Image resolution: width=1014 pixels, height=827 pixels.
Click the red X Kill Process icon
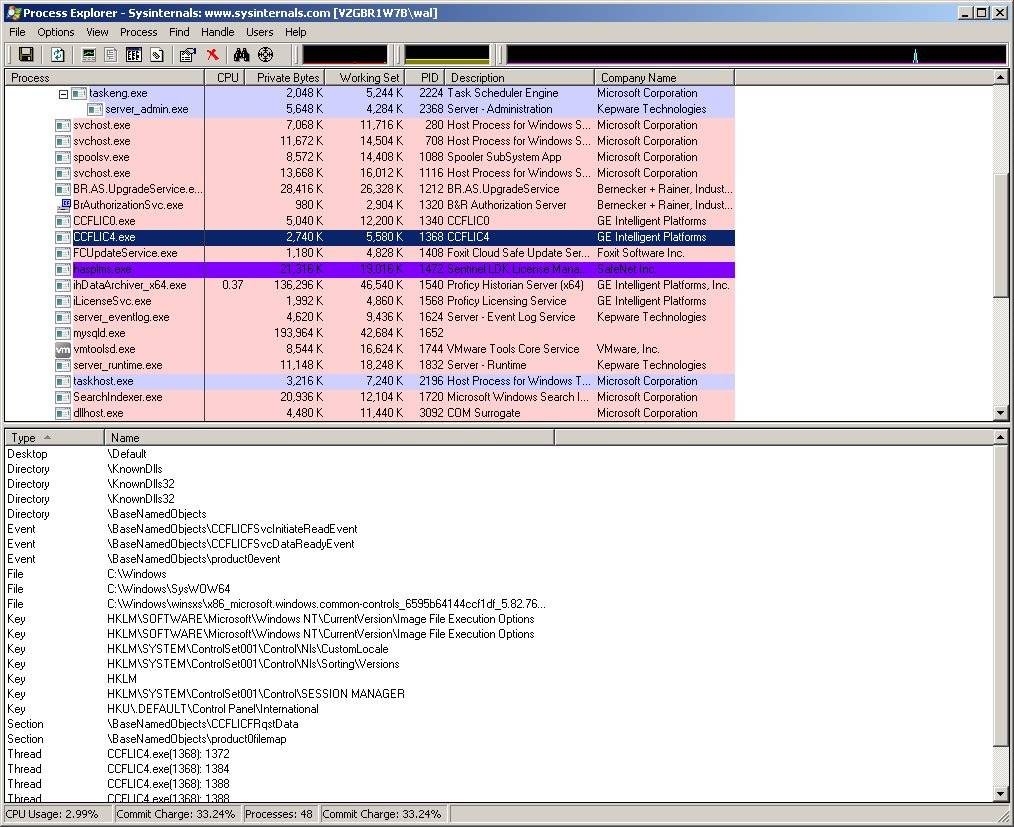(x=212, y=55)
